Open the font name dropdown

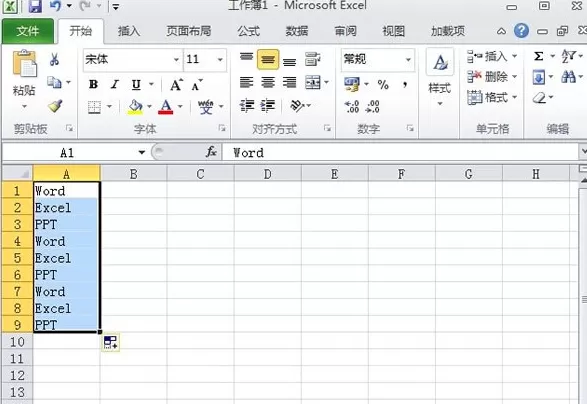click(176, 60)
